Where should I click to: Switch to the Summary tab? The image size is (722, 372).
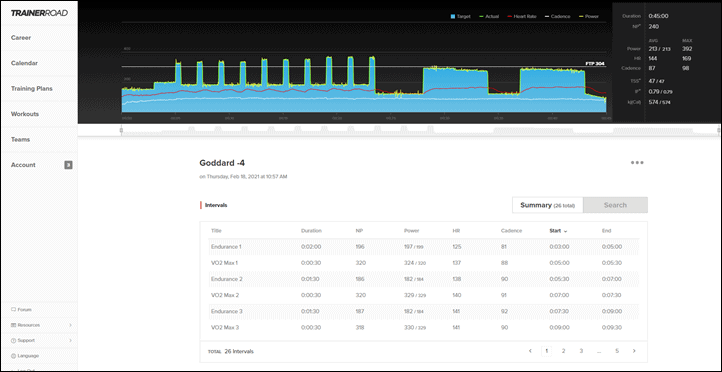[x=547, y=205]
